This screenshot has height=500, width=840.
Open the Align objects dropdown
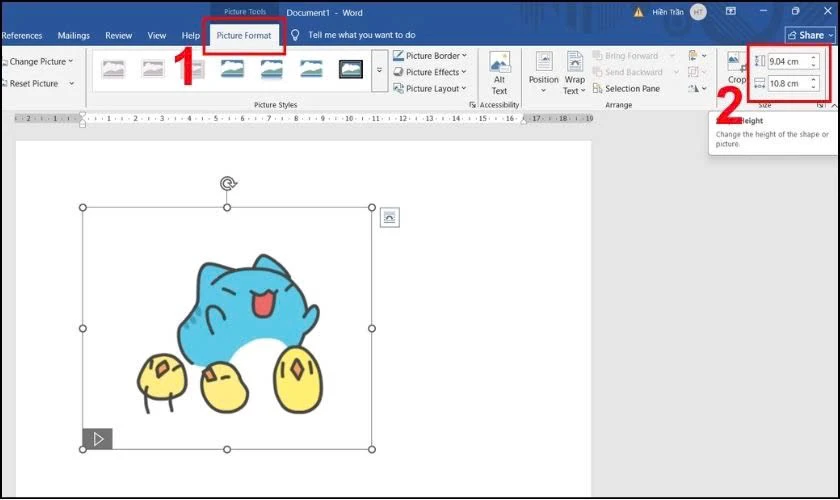[x=697, y=56]
